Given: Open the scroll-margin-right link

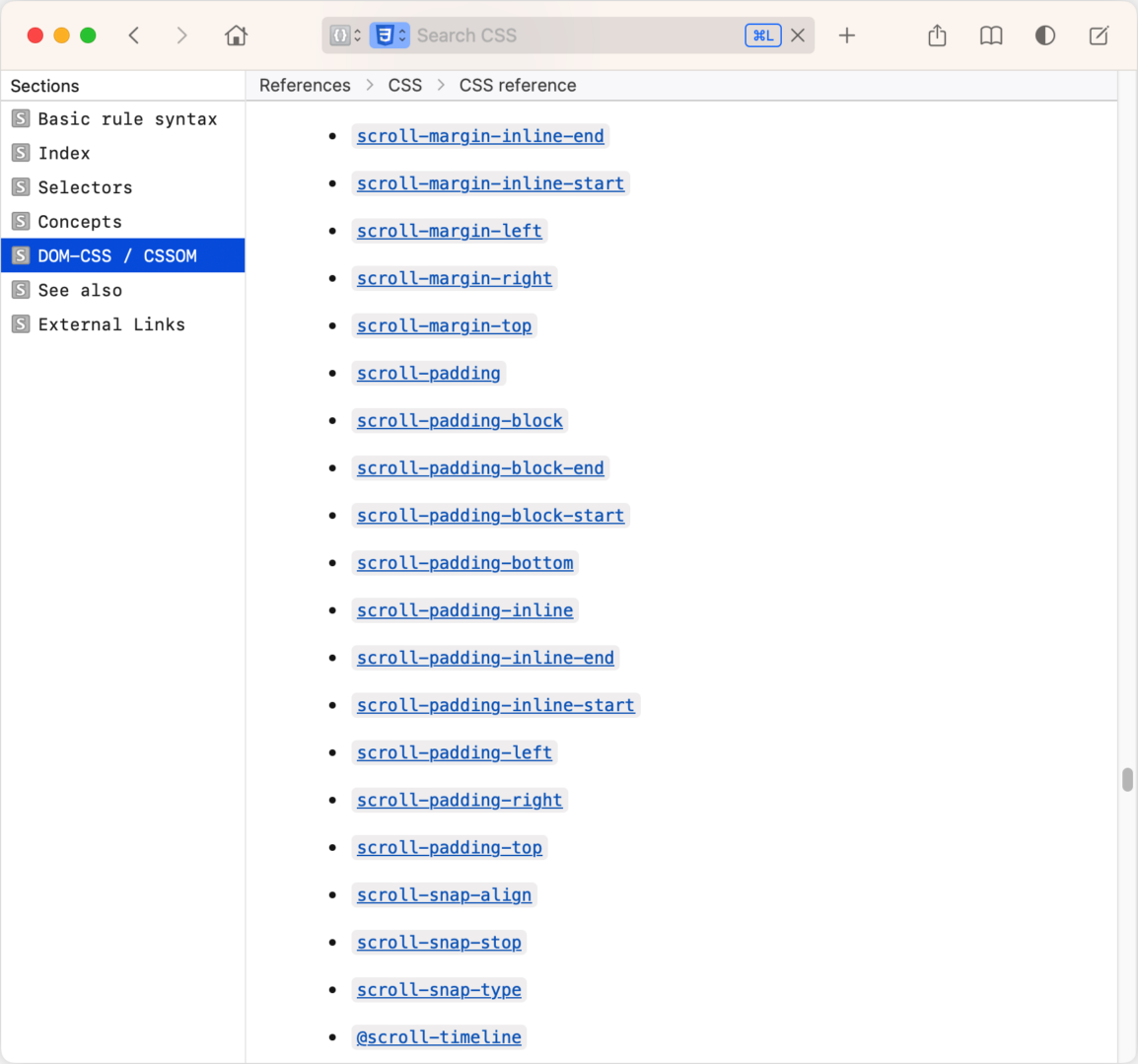Looking at the screenshot, I should [455, 279].
